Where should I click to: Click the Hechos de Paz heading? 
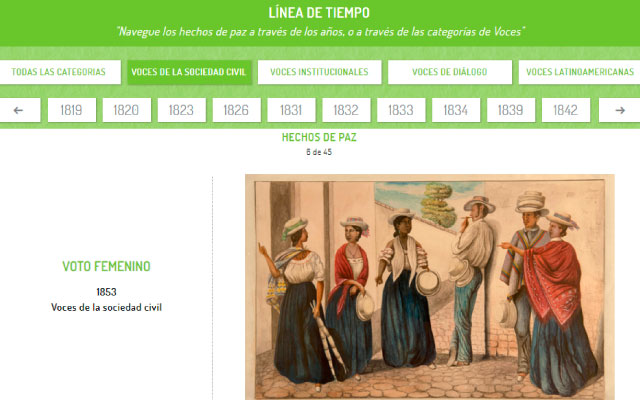tap(319, 138)
